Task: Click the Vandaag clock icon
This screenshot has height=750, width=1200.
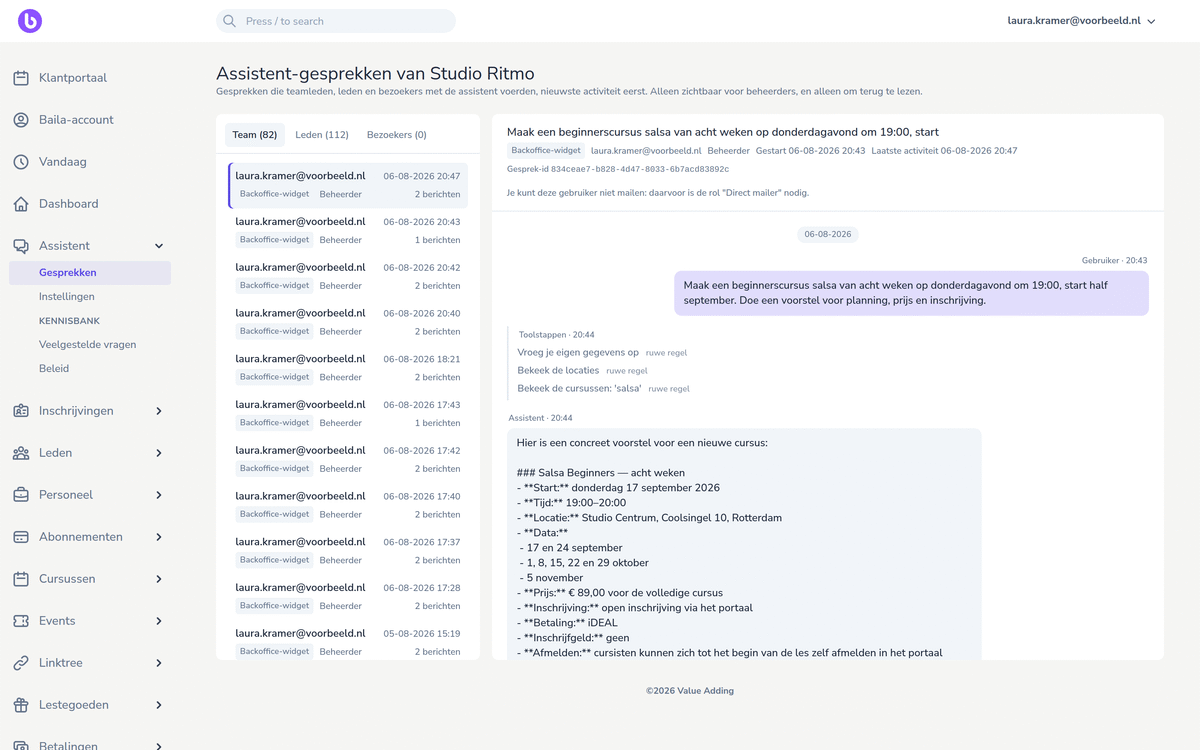Action: [21, 162]
